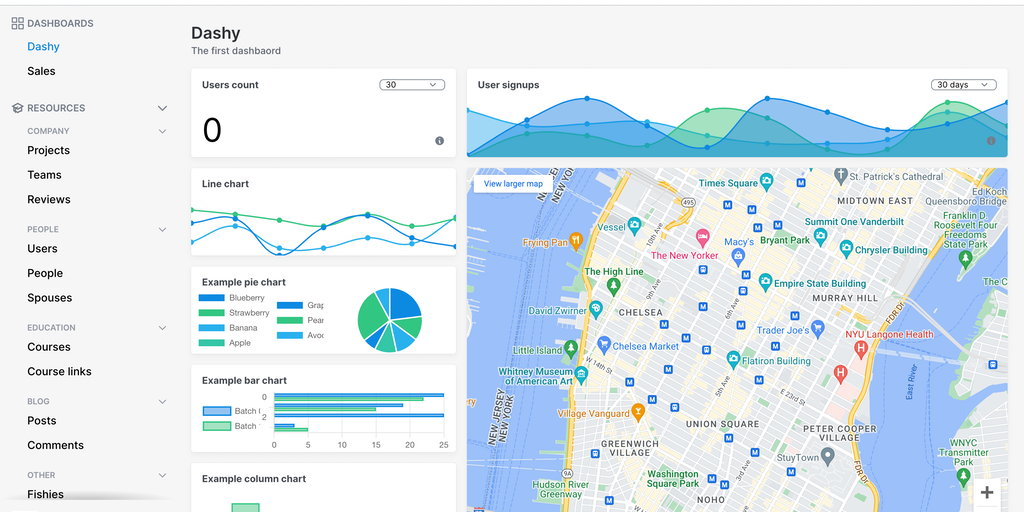Viewport: 1024px width, 512px height.
Task: Open the Fishies resource
Action: click(46, 494)
